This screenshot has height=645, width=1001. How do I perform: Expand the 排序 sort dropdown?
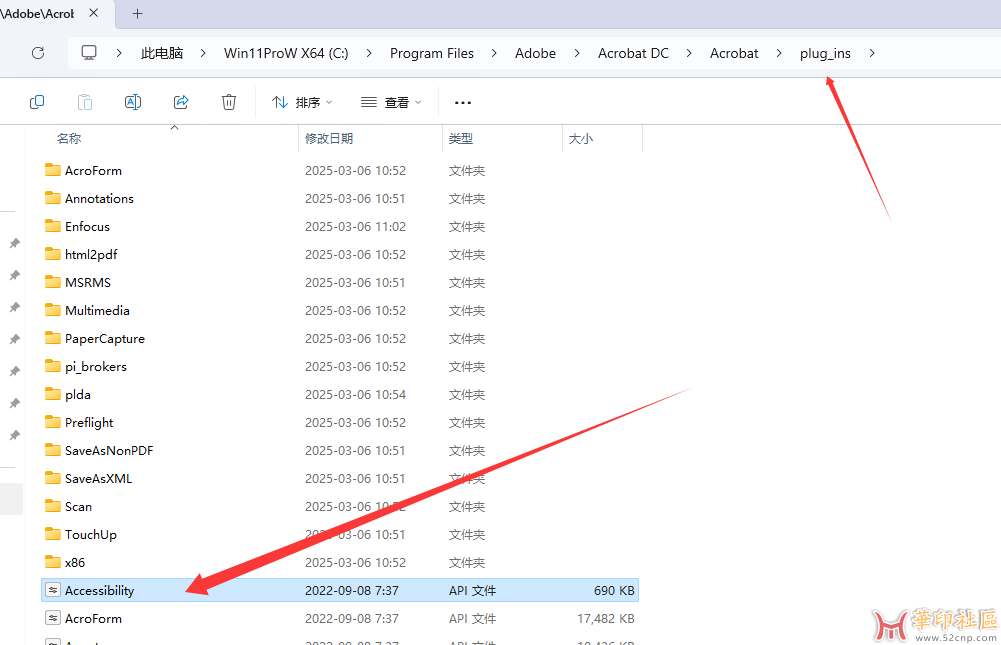tap(302, 102)
